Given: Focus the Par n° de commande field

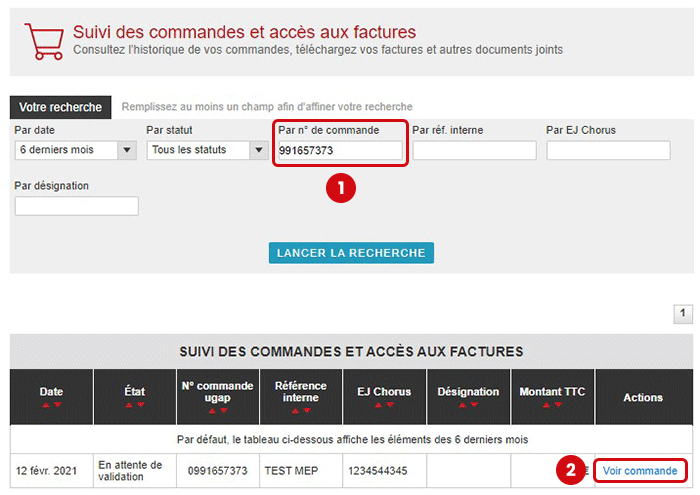Looking at the screenshot, I should click(340, 150).
